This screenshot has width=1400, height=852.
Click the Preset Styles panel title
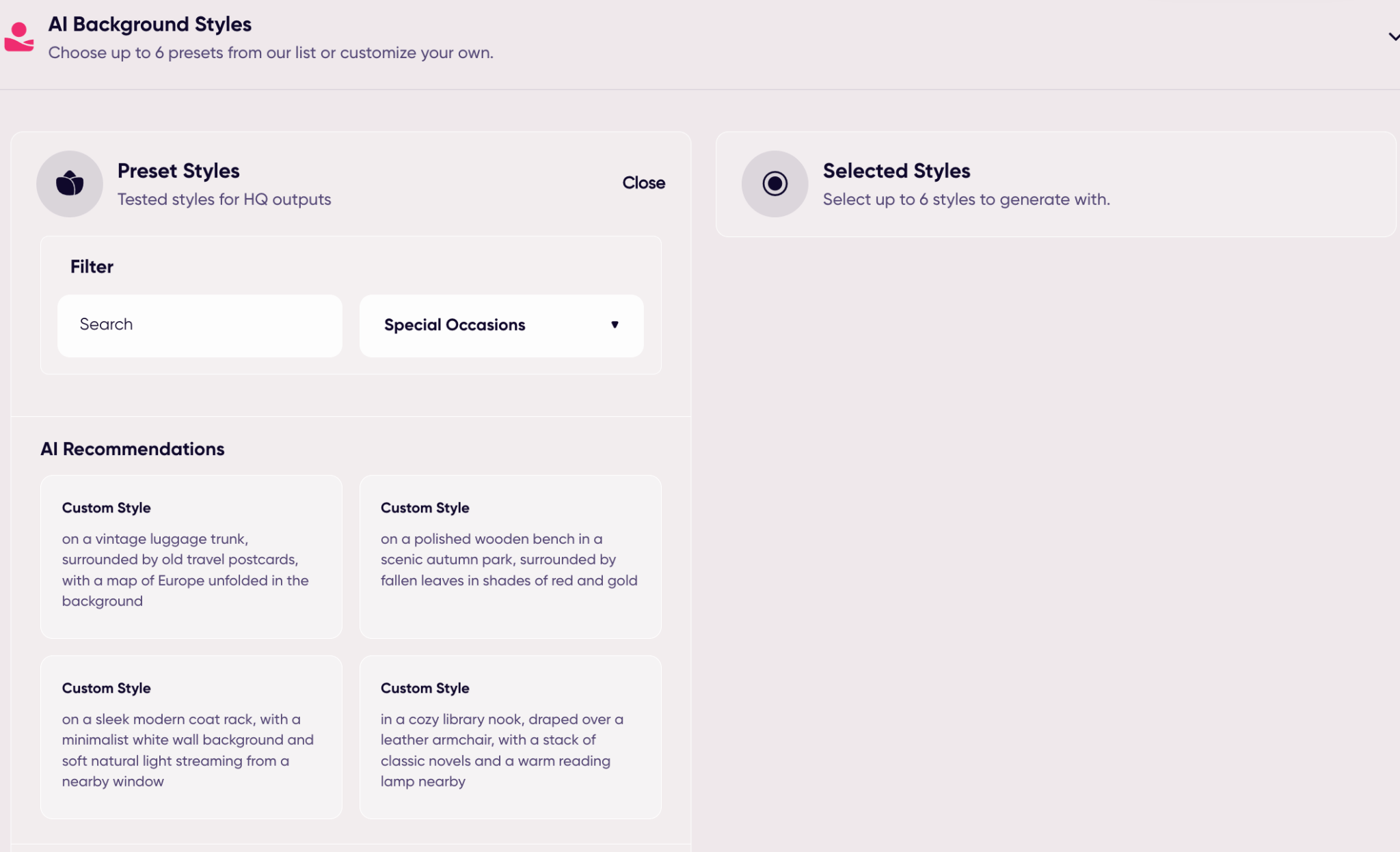pyautogui.click(x=178, y=171)
